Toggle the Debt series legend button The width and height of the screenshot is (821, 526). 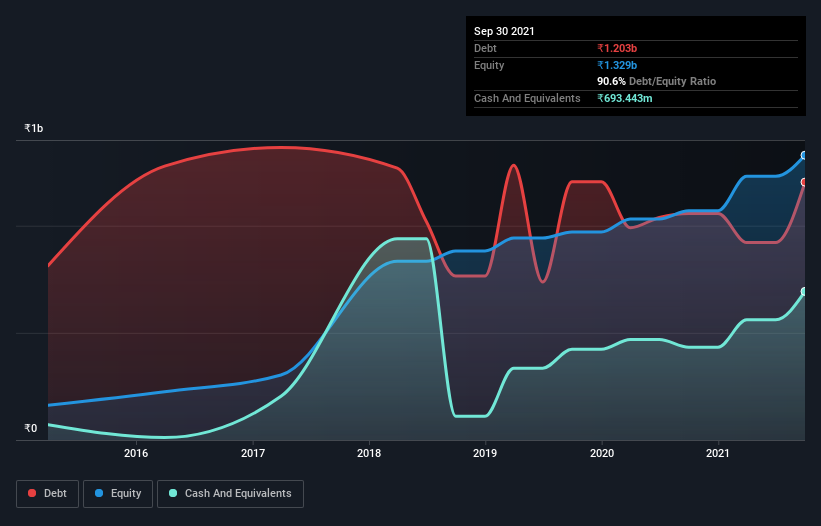click(x=48, y=494)
